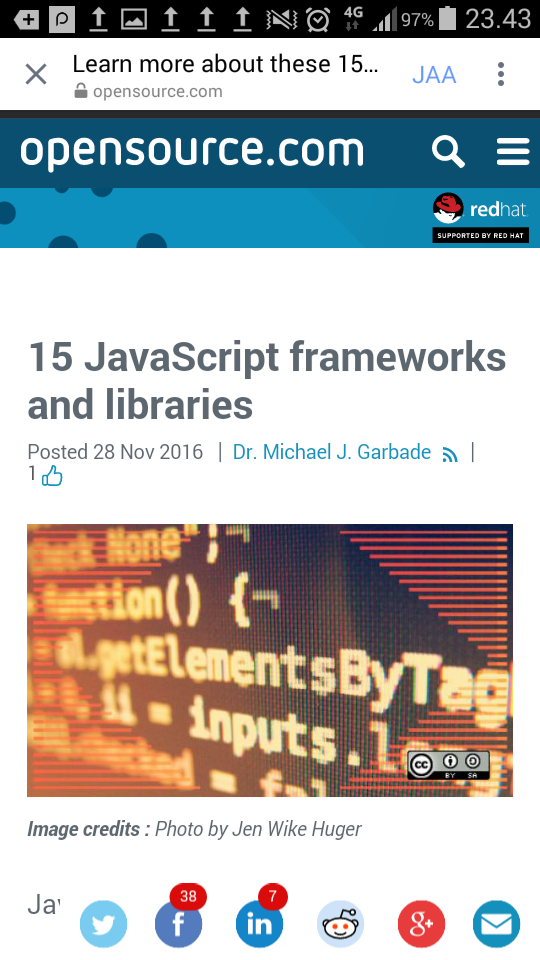Share article on Google Plus

pos(421,924)
